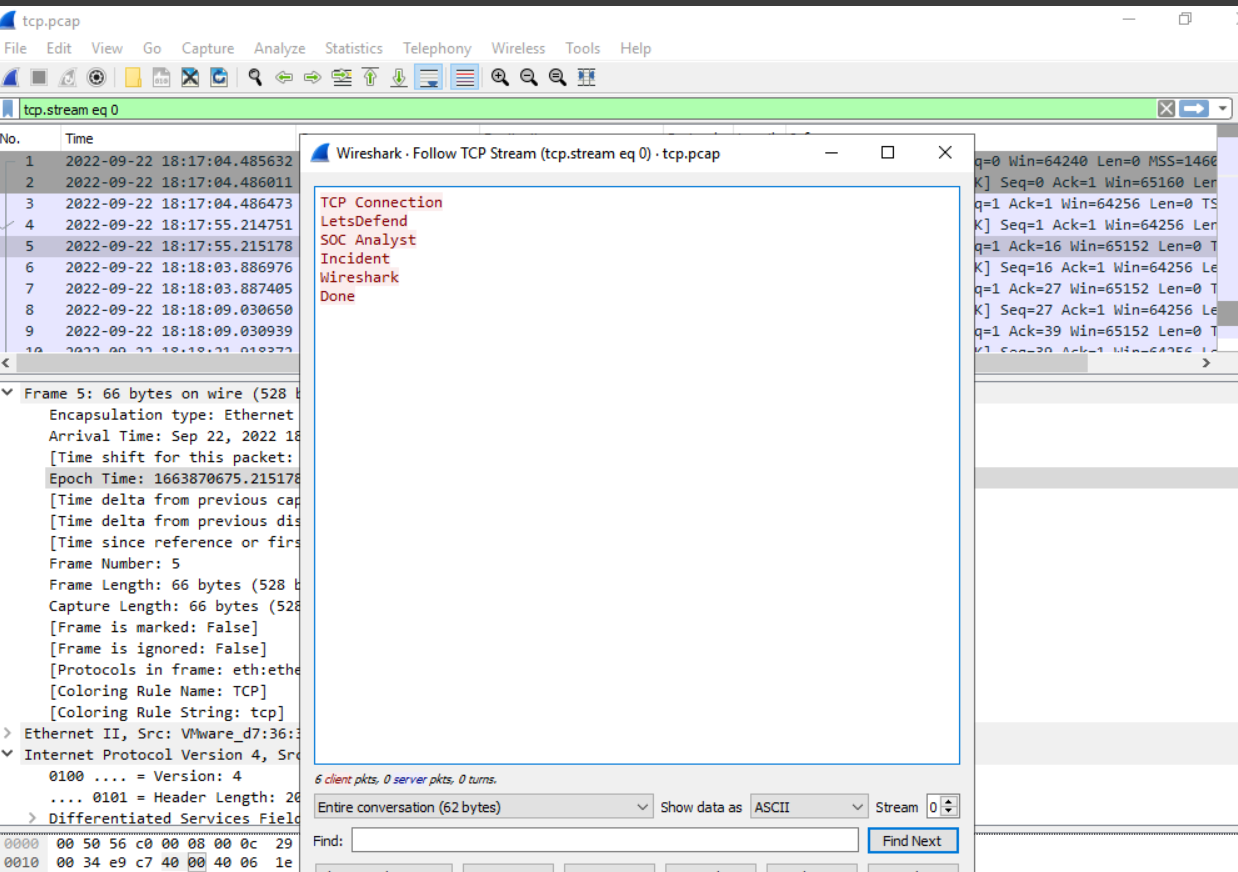Open the Help menu
The height and width of the screenshot is (872, 1238).
click(635, 48)
